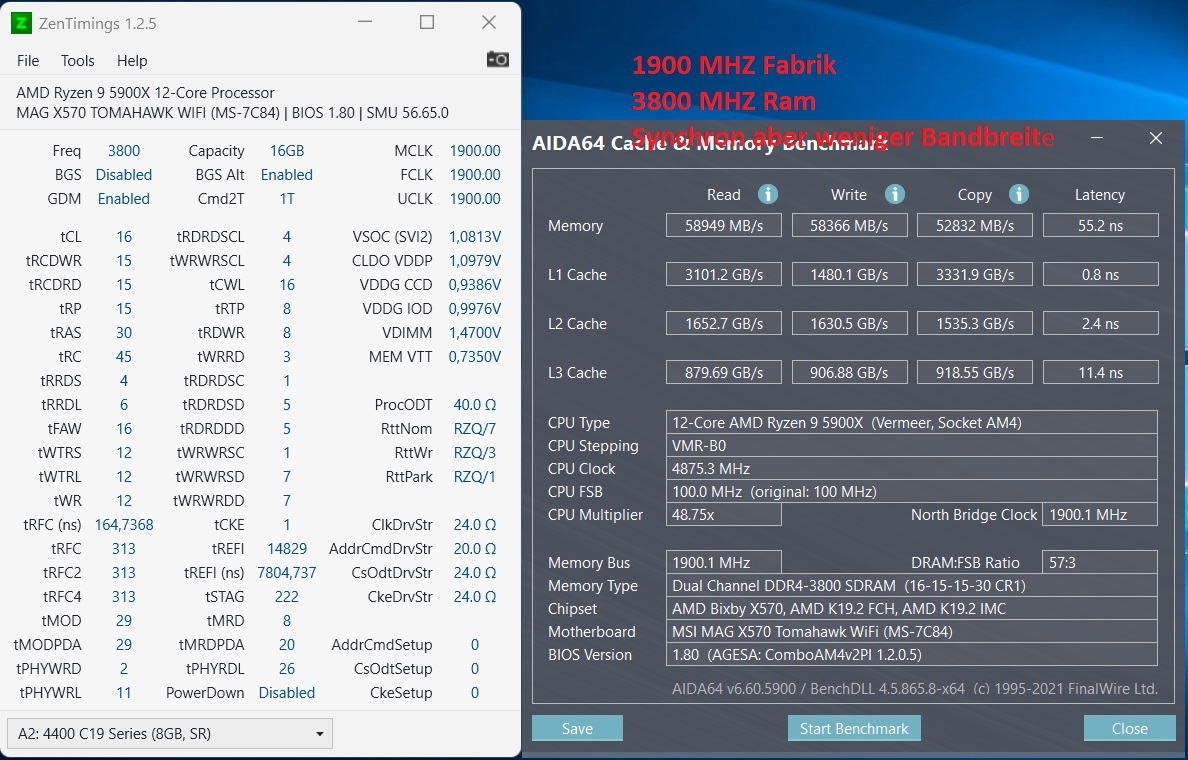Select L1 Cache write value 1480.1 GB/s

pyautogui.click(x=849, y=274)
